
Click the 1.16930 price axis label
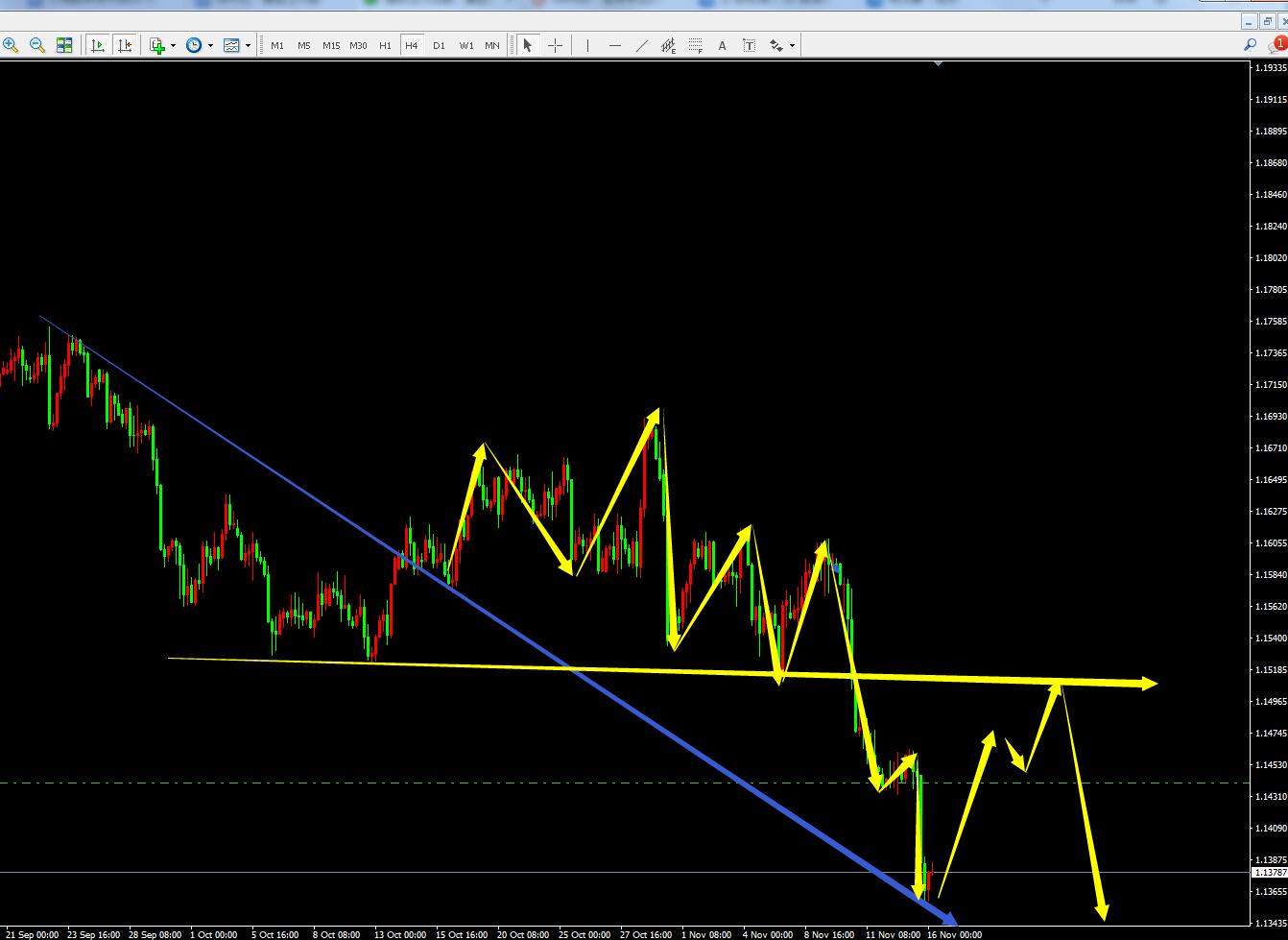[1271, 417]
